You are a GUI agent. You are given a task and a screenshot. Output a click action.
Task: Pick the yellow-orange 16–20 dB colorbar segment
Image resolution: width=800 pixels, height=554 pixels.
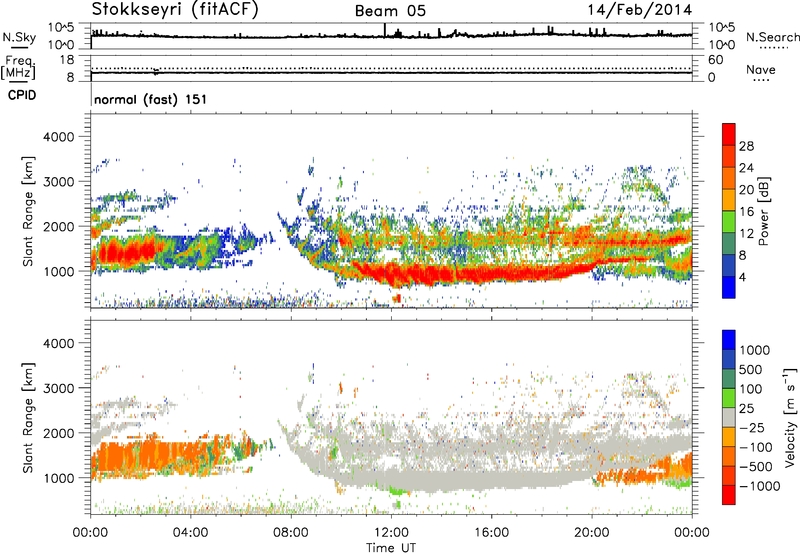click(x=729, y=201)
